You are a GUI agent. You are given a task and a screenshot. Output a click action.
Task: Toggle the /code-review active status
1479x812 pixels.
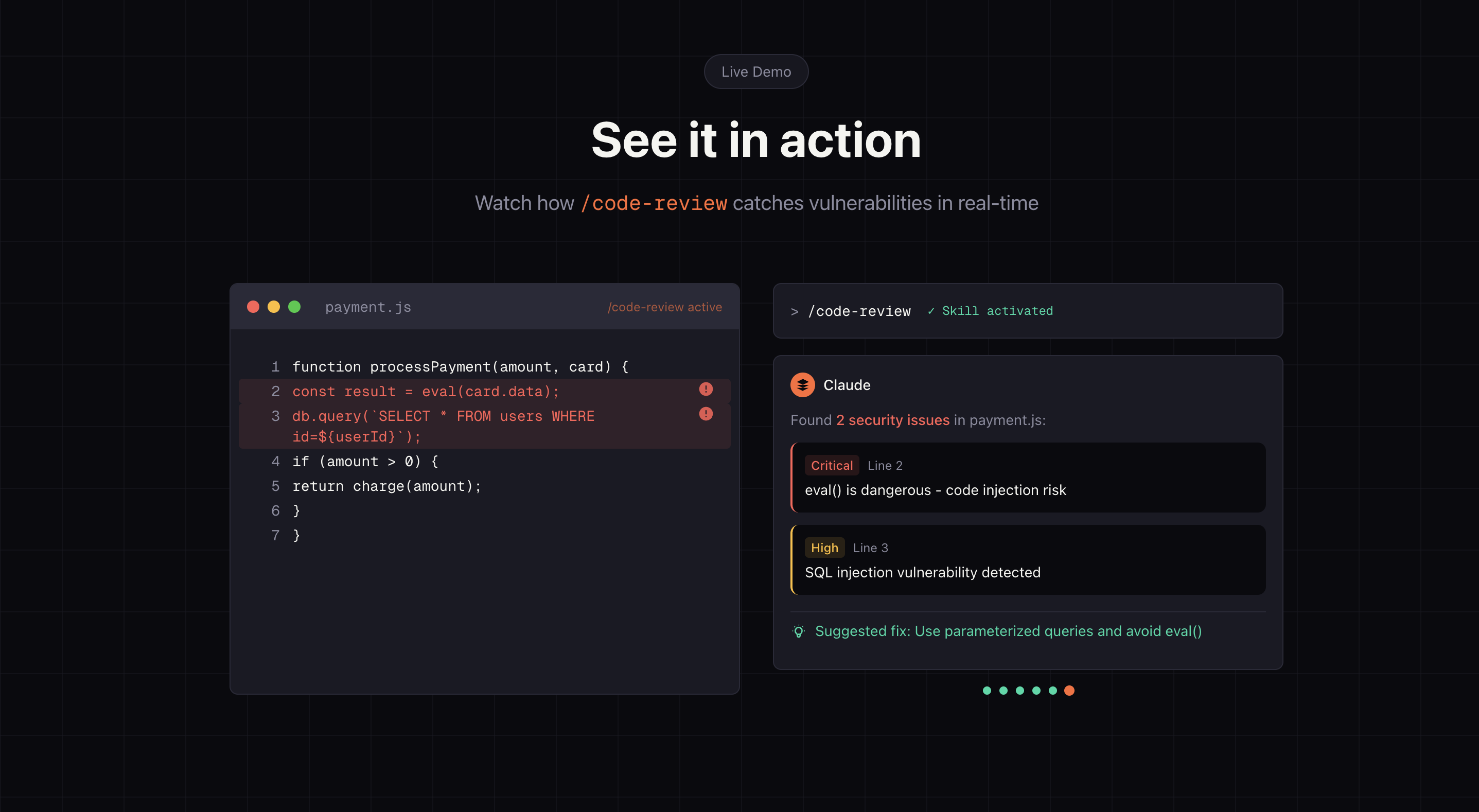(665, 307)
